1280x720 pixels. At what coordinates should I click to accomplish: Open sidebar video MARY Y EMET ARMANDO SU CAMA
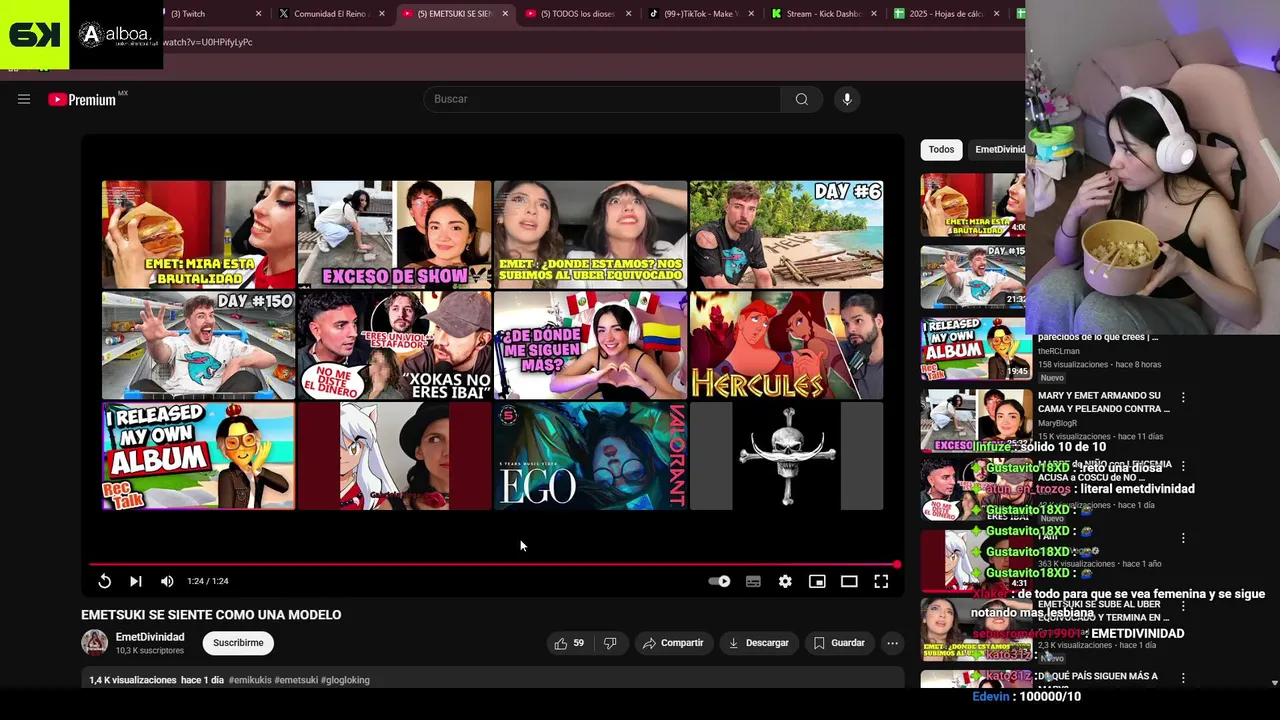(x=1103, y=402)
